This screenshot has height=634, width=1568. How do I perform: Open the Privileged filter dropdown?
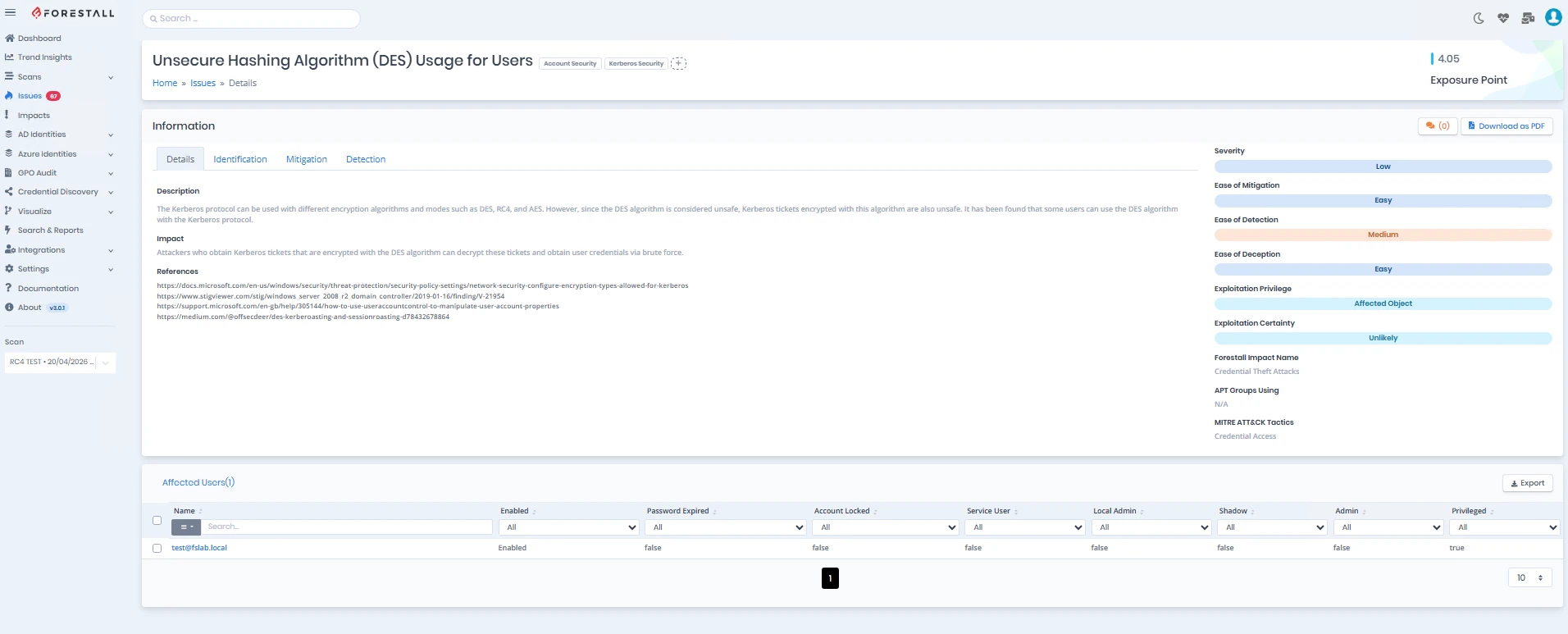(1505, 527)
